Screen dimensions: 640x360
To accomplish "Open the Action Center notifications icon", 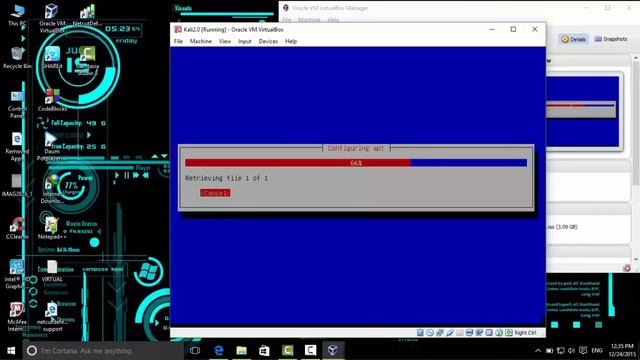I will coord(583,351).
